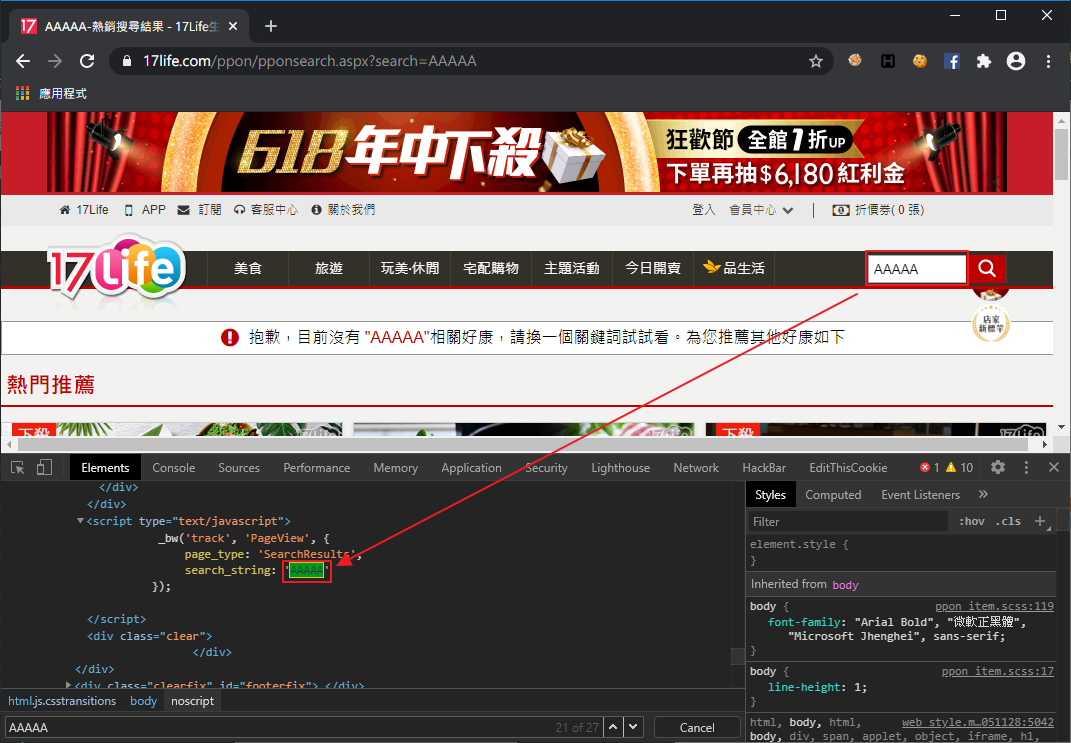The image size is (1071, 743).
Task: Select the 宅配購物 navigation menu
Action: (x=491, y=268)
